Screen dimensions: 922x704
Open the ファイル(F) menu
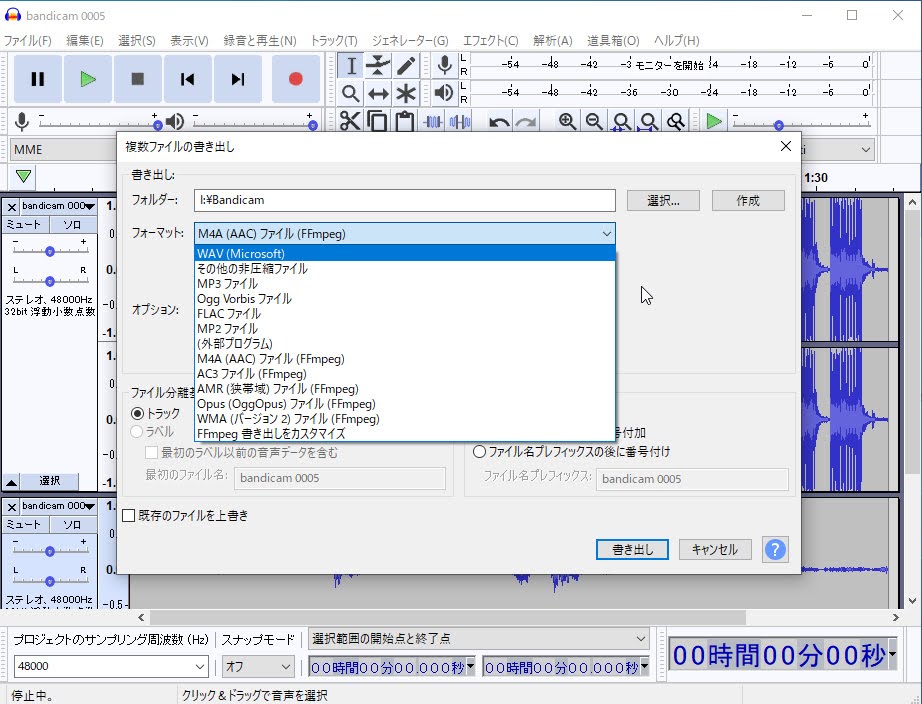(x=27, y=41)
